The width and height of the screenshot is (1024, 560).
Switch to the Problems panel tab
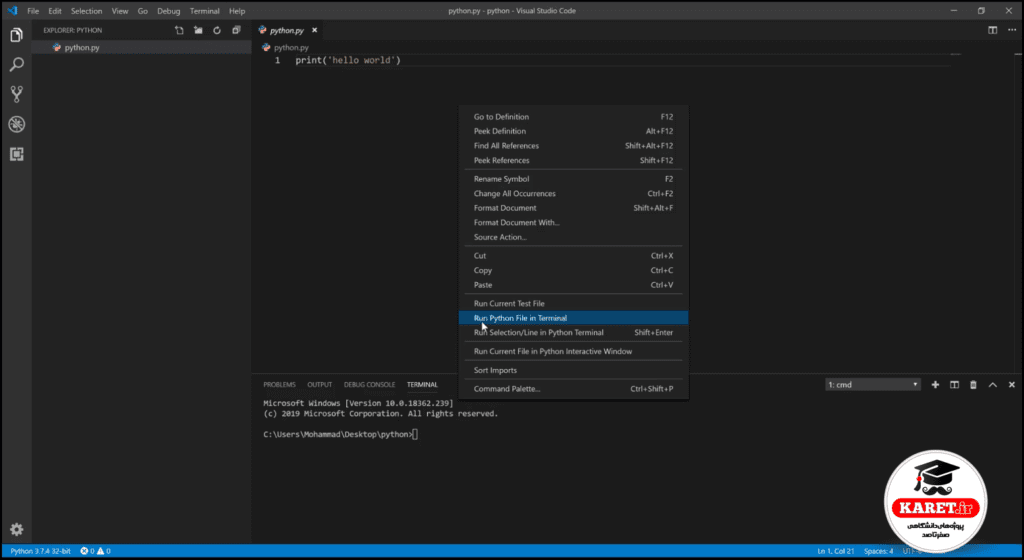tap(279, 384)
